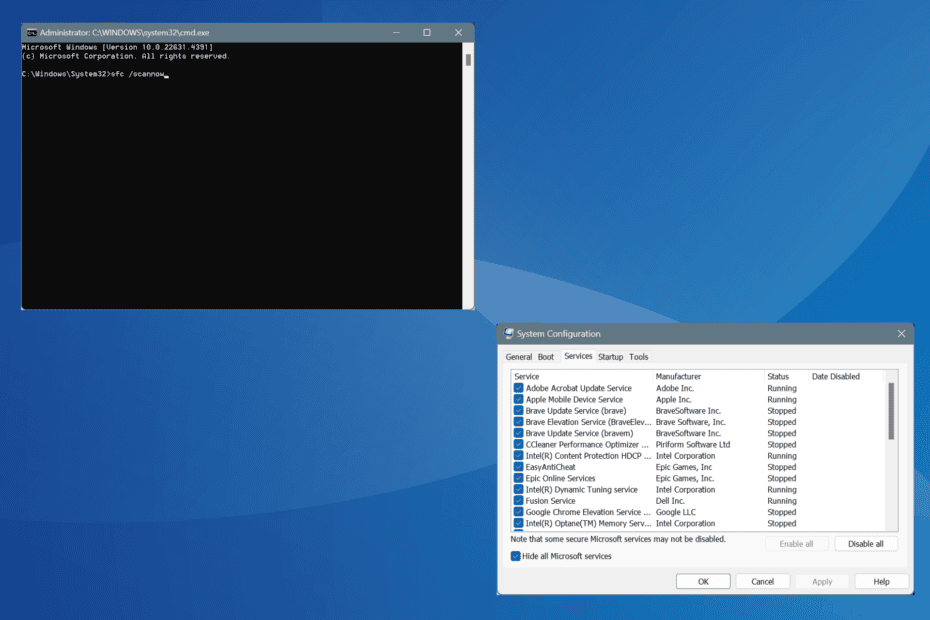Click the Disable all button
Viewport: 930px width, 620px height.
pyautogui.click(x=866, y=543)
